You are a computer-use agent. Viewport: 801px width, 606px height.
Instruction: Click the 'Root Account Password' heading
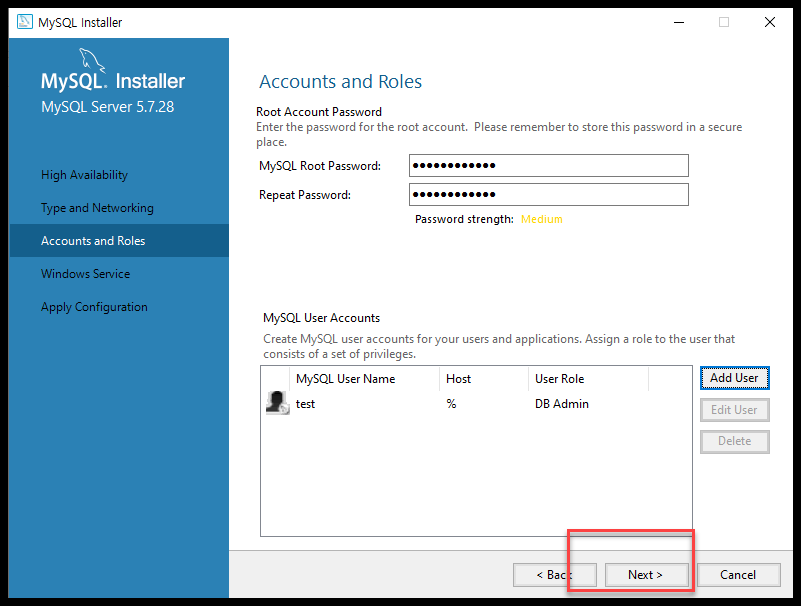pos(319,112)
